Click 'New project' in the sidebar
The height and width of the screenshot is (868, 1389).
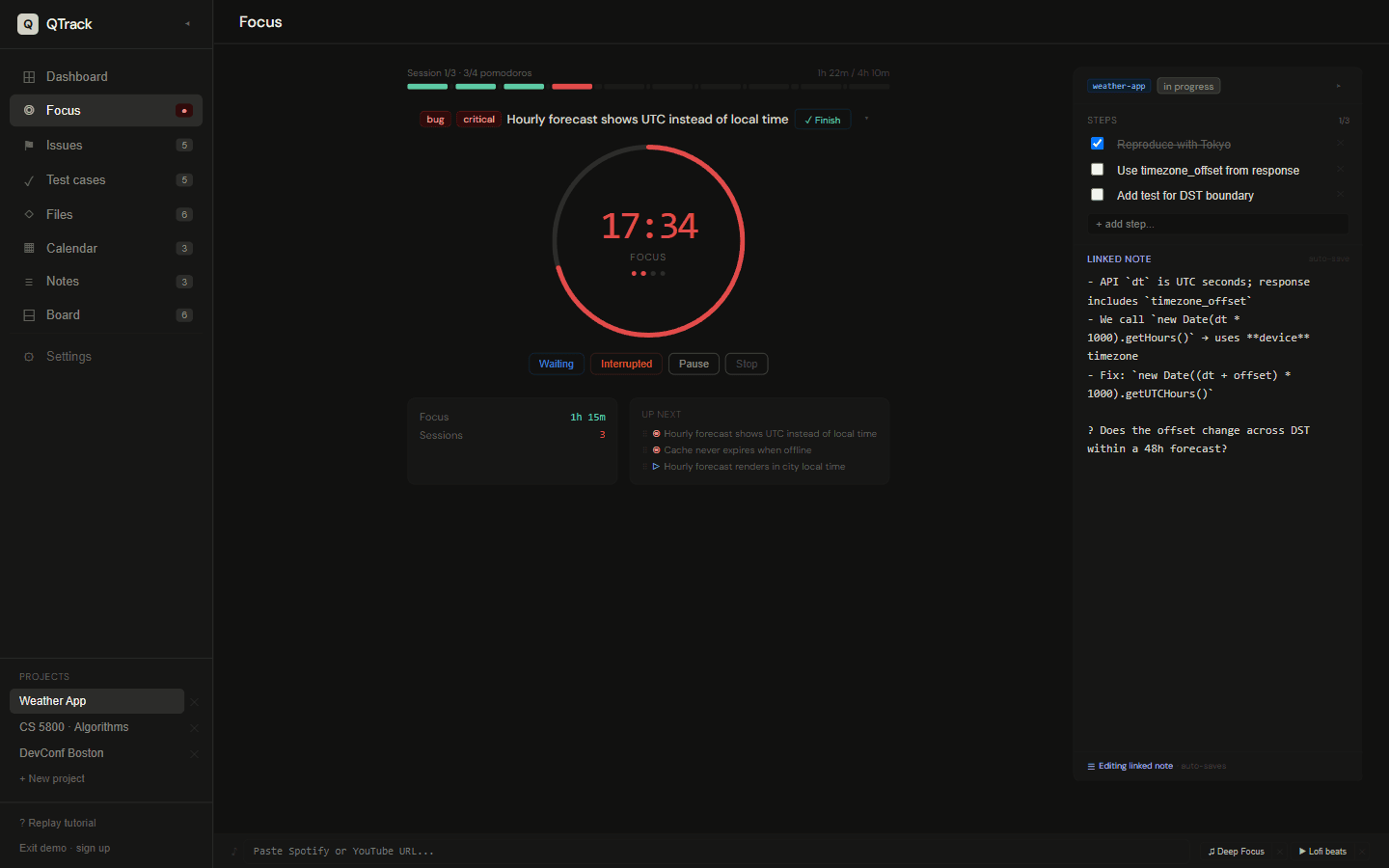point(52,779)
